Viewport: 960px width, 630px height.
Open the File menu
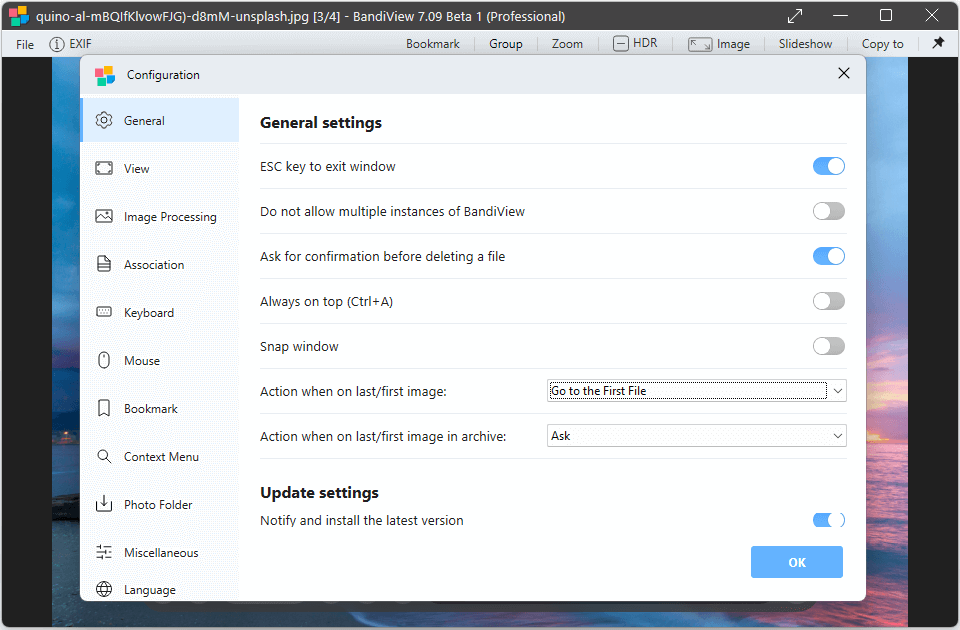pos(25,44)
